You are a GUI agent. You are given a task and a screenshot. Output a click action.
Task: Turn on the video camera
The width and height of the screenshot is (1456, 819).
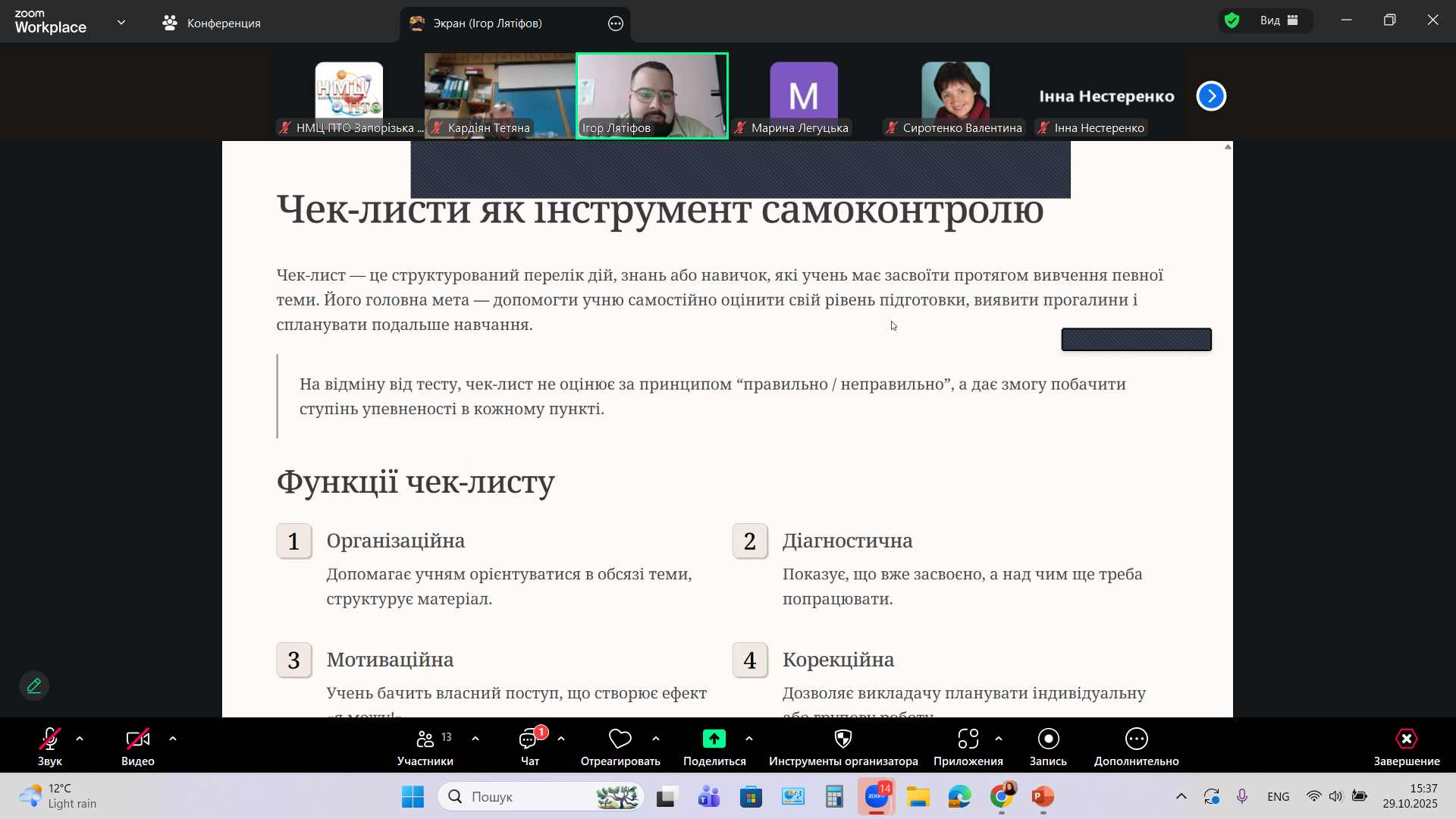point(137,739)
